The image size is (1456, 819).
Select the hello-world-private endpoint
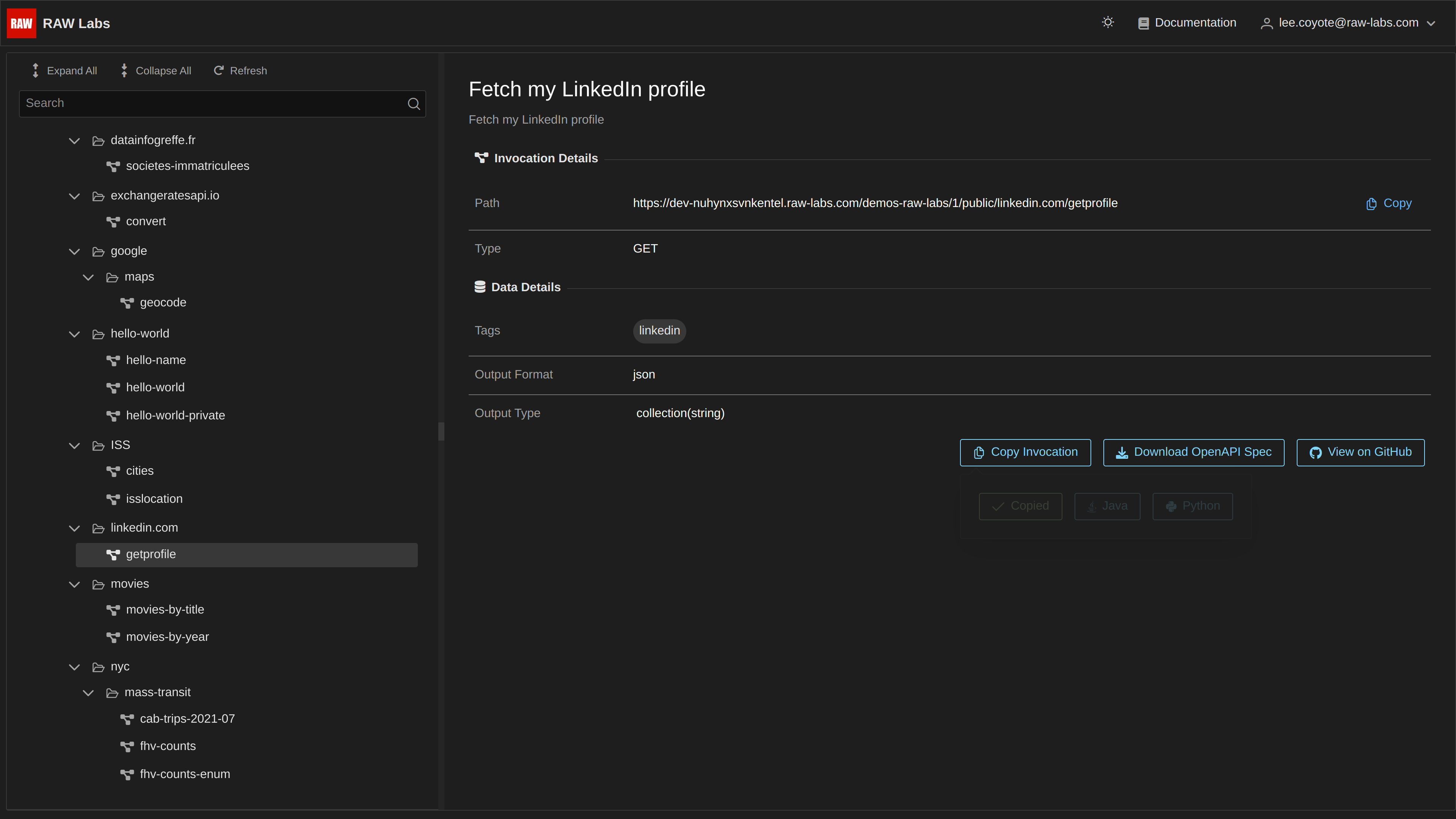[x=175, y=416]
